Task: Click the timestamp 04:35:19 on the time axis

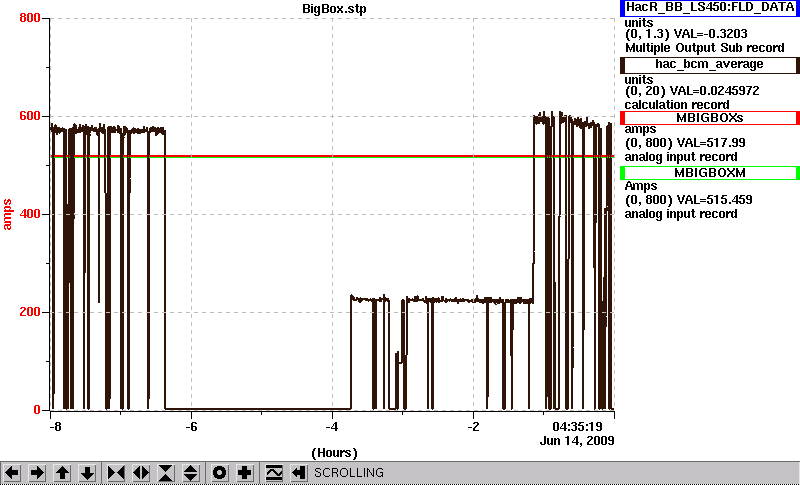Action: [x=578, y=426]
